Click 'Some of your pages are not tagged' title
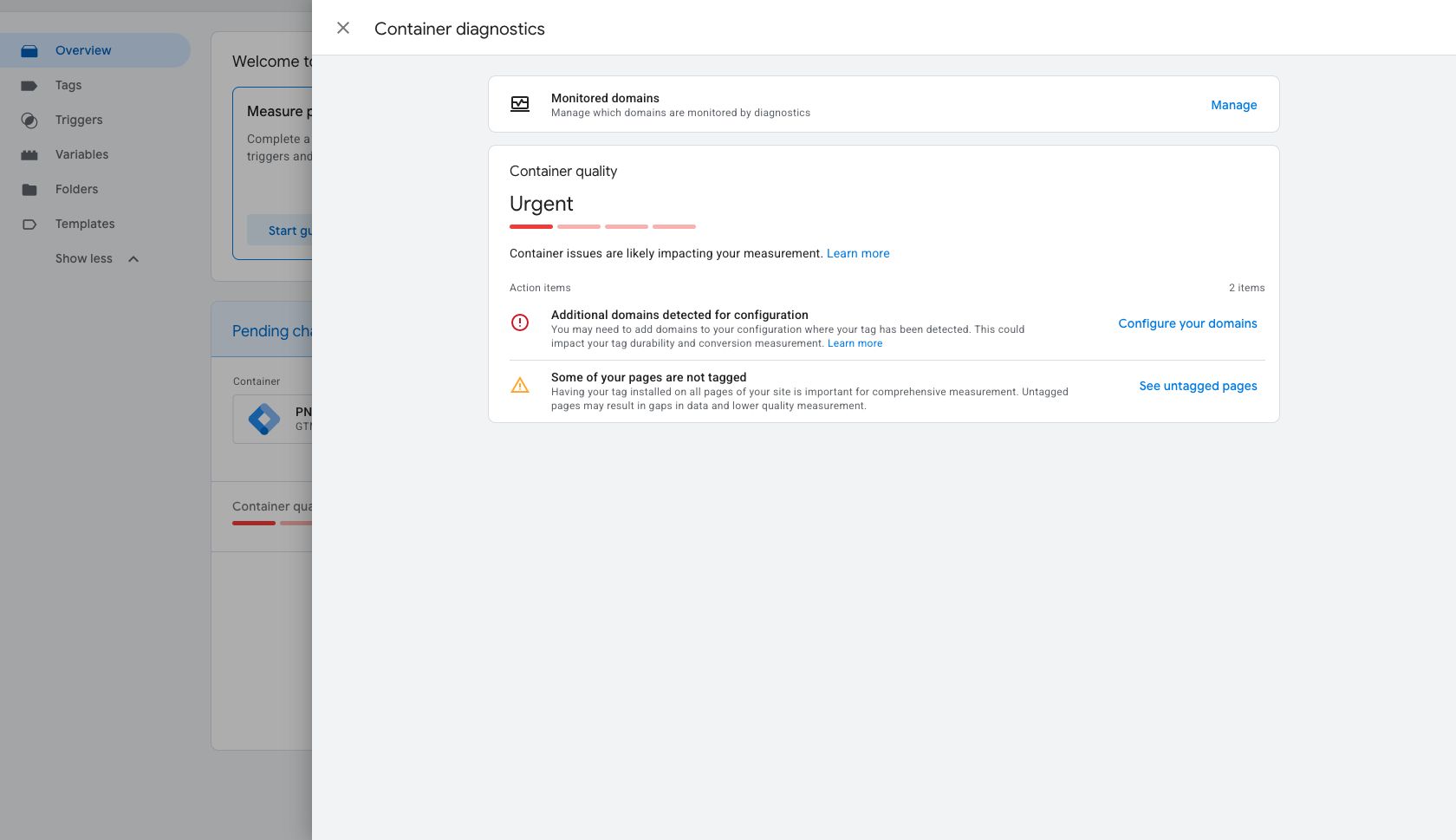 pos(648,377)
